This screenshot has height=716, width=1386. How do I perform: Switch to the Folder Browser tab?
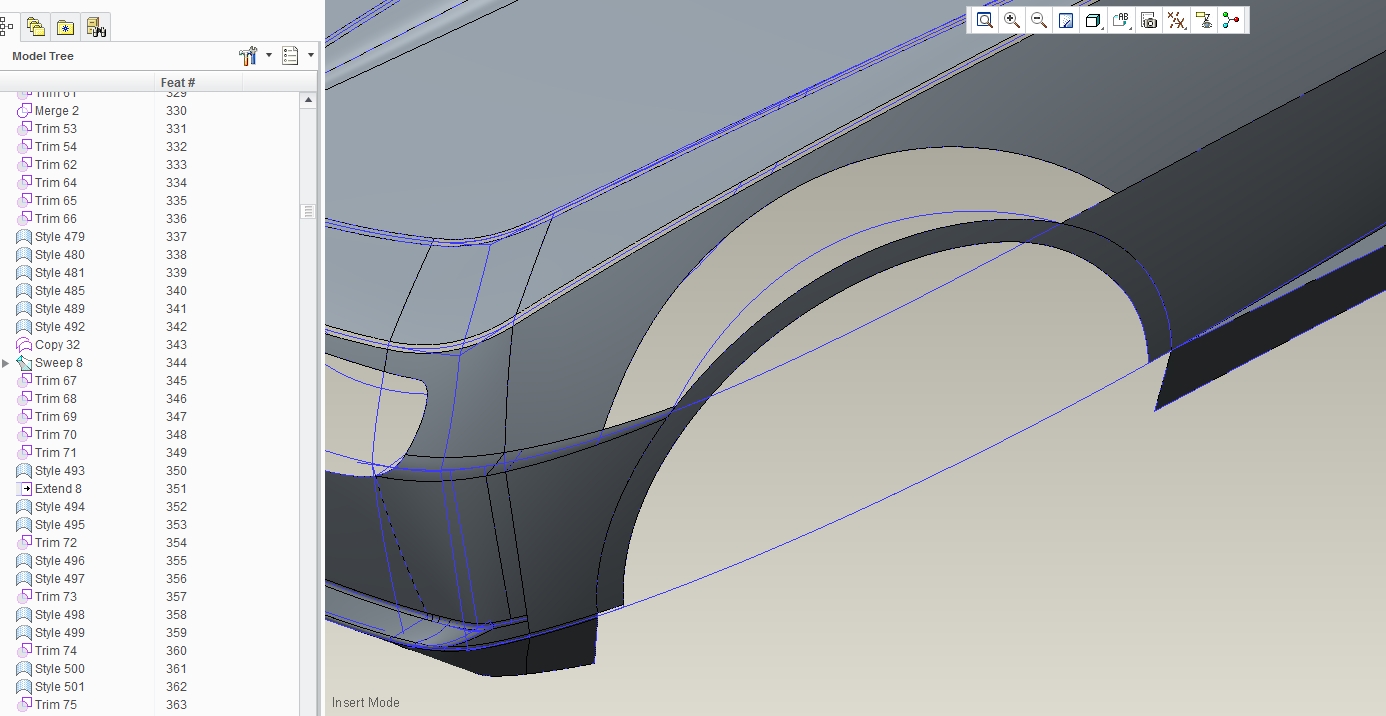36,27
